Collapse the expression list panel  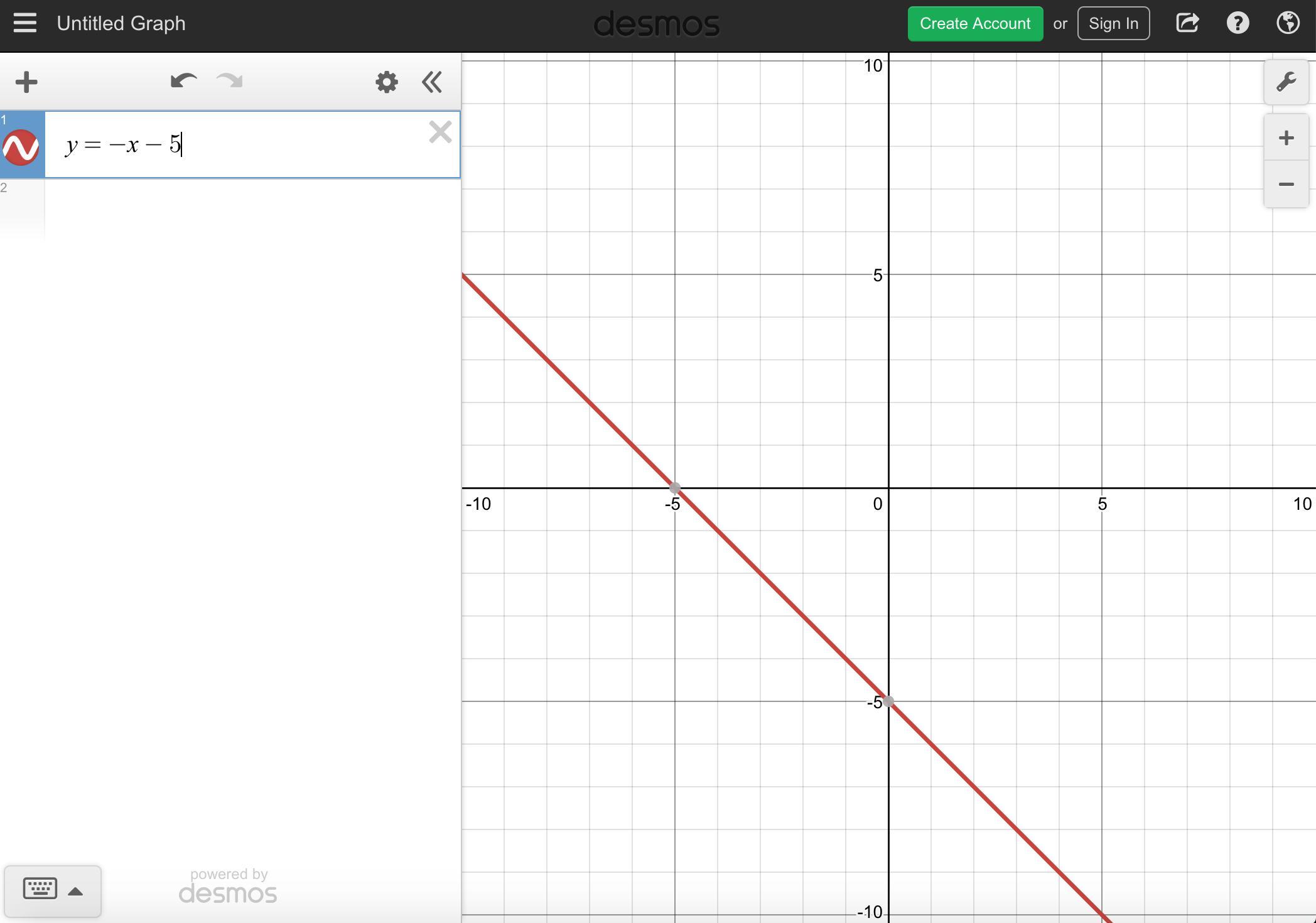pyautogui.click(x=432, y=82)
